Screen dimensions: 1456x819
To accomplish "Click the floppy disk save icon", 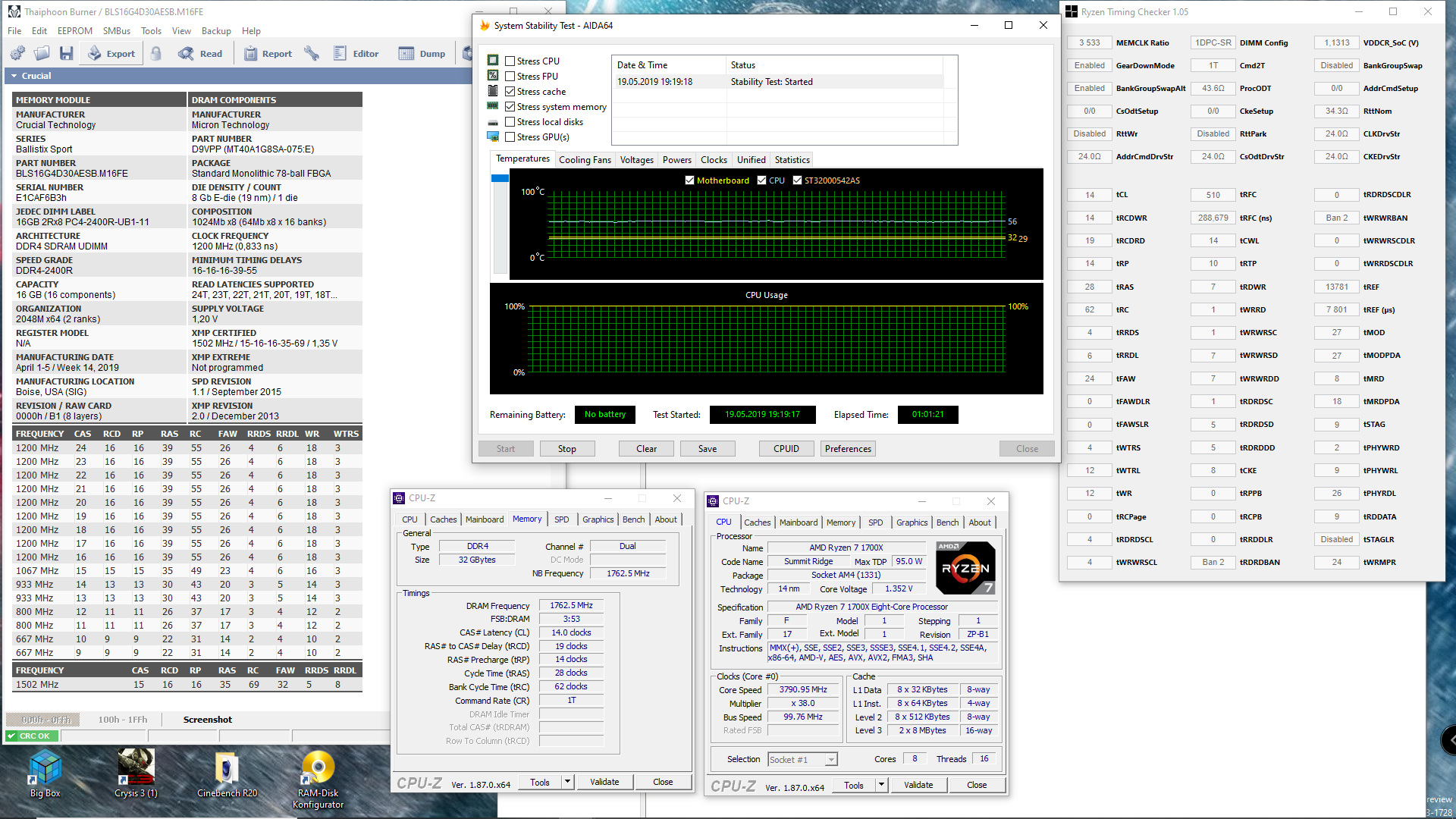I will pyautogui.click(x=67, y=53).
